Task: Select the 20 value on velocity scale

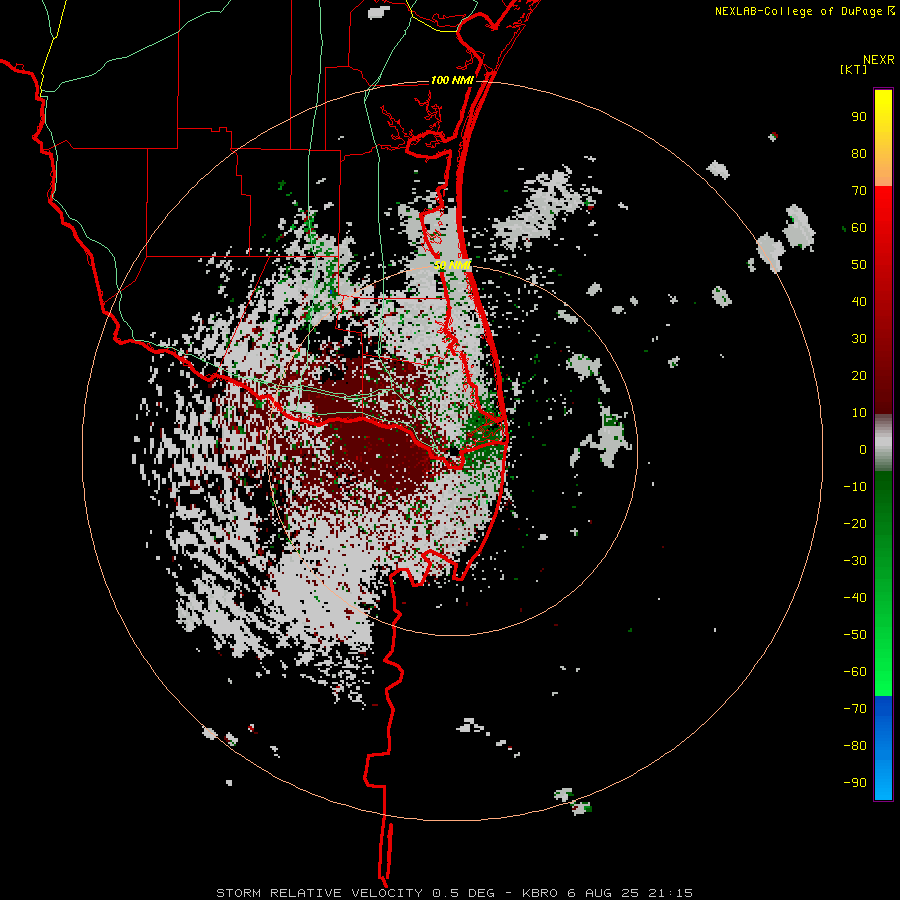Action: coord(859,375)
